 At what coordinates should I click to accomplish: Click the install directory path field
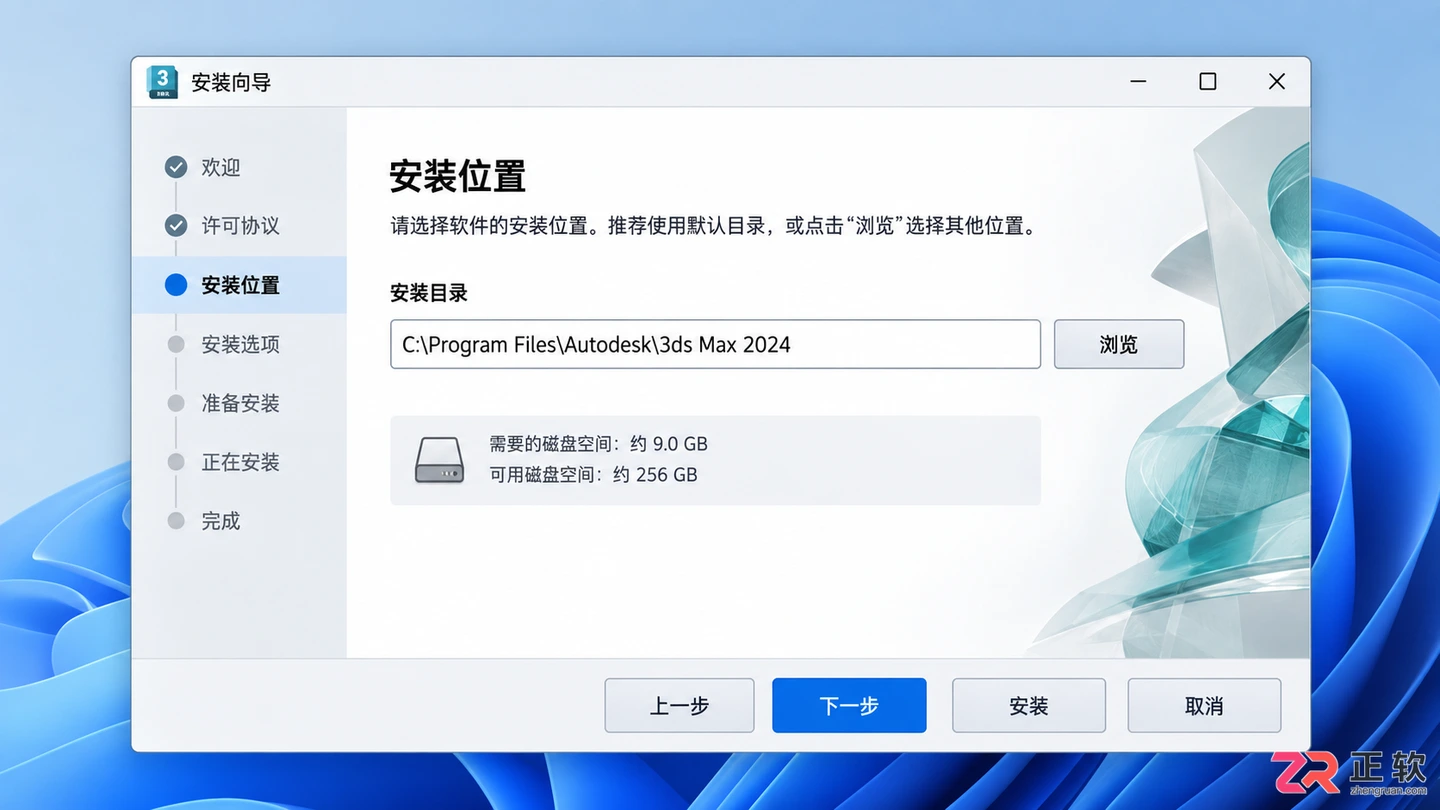(x=715, y=344)
